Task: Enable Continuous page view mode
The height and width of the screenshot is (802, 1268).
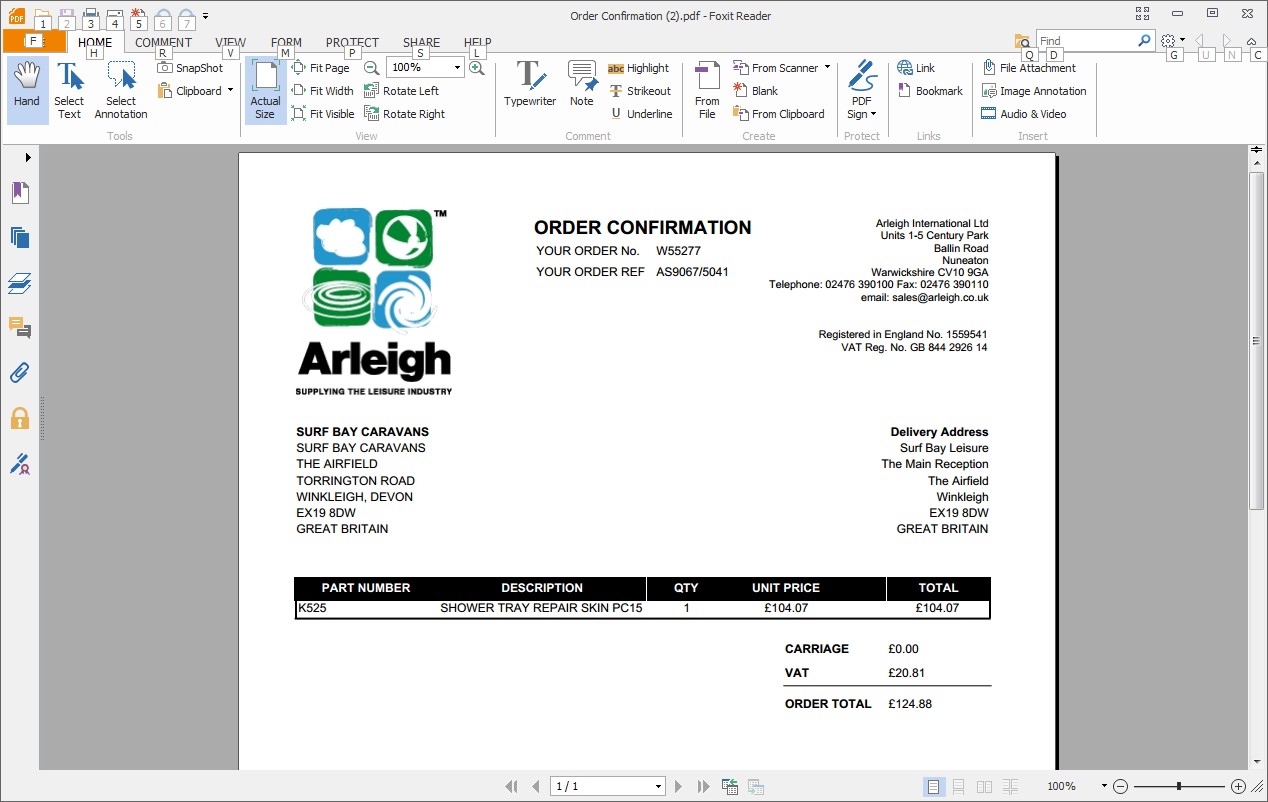Action: point(959,787)
